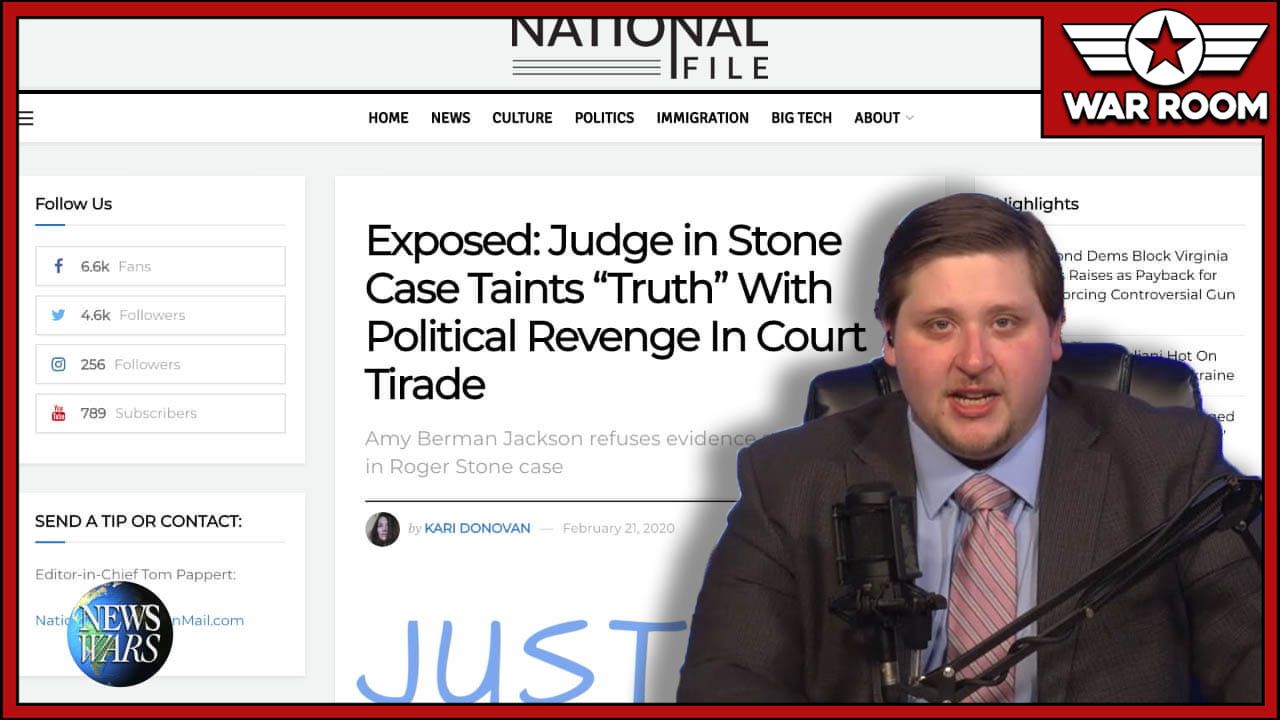
Task: Open the hamburger menu icon
Action: (26, 118)
